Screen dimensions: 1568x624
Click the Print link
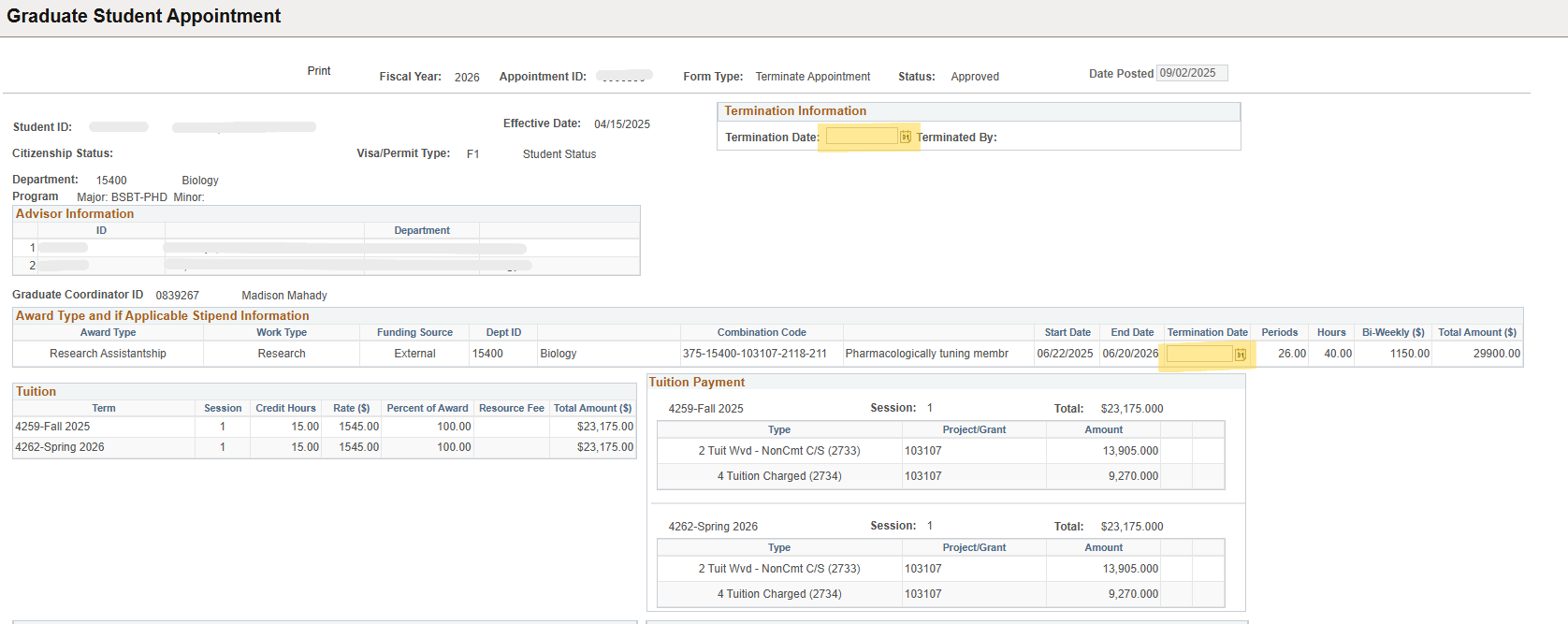pos(319,71)
